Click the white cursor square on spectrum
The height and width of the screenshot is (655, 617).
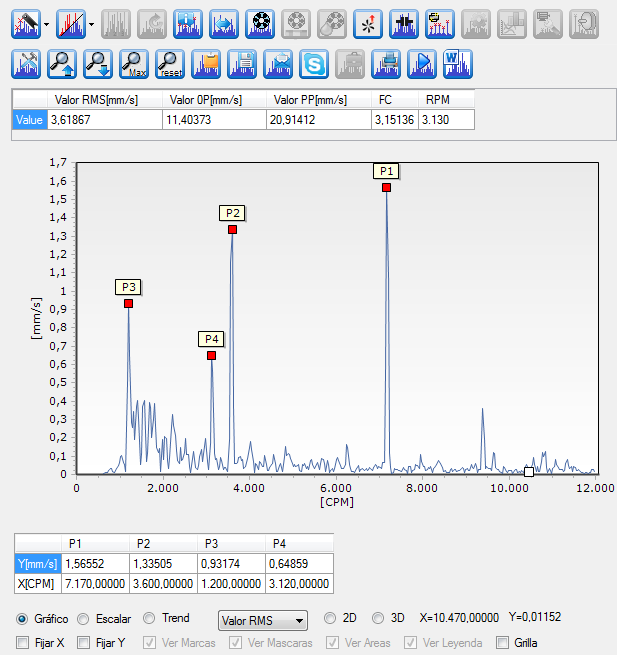[x=529, y=472]
